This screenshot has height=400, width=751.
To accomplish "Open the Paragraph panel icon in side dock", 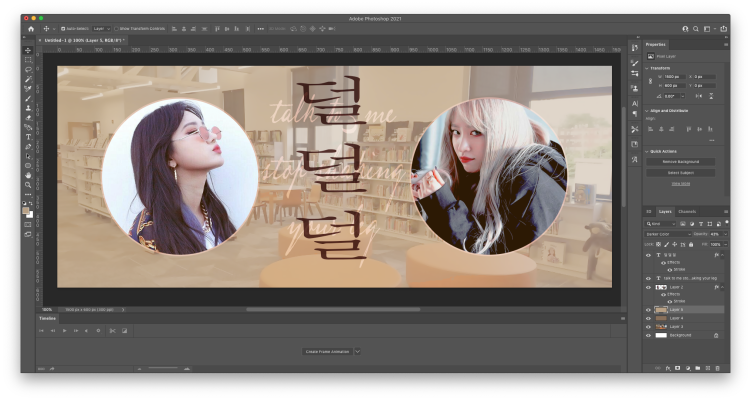I will click(x=635, y=114).
